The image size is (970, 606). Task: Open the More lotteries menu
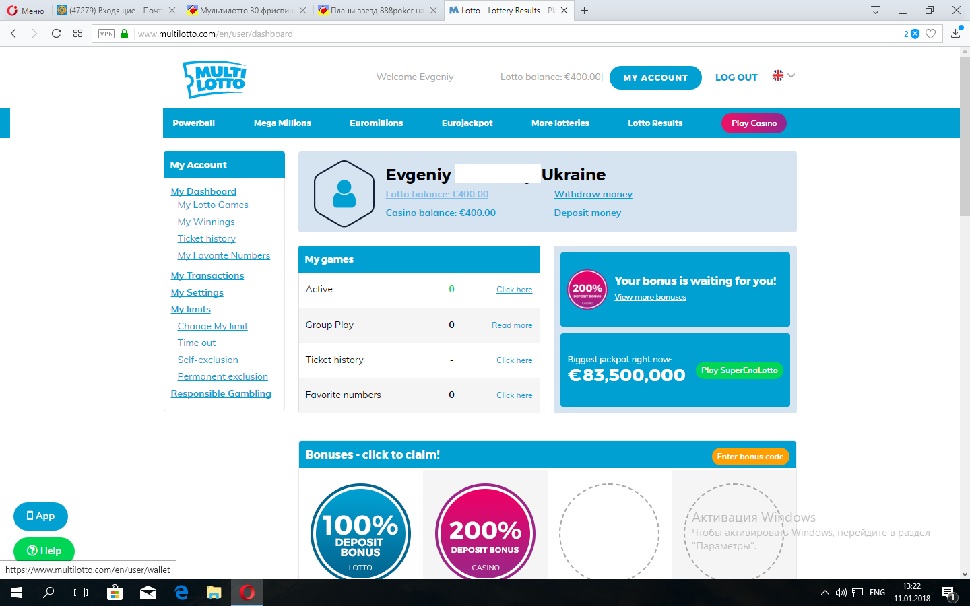click(560, 123)
